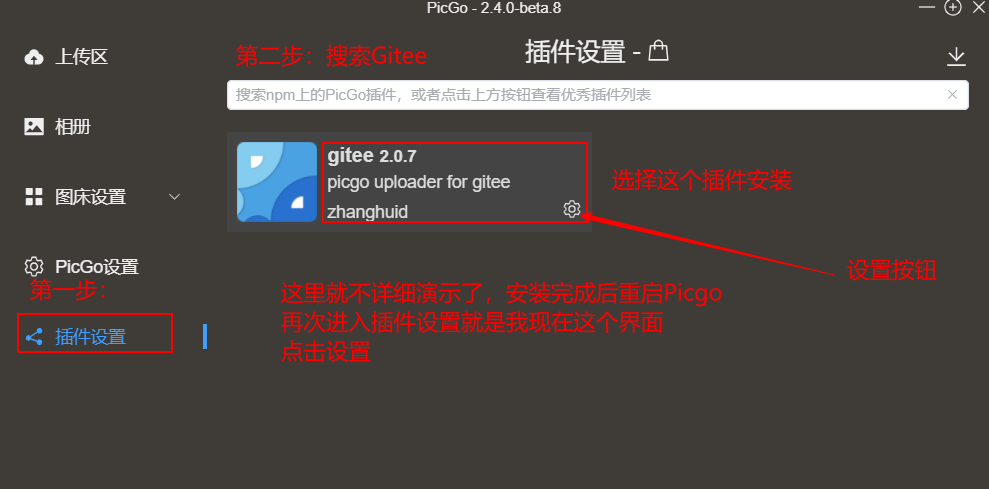Viewport: 989px width, 489px height.
Task: Click the gitee 2.0.7 plugin title
Action: coord(372,155)
